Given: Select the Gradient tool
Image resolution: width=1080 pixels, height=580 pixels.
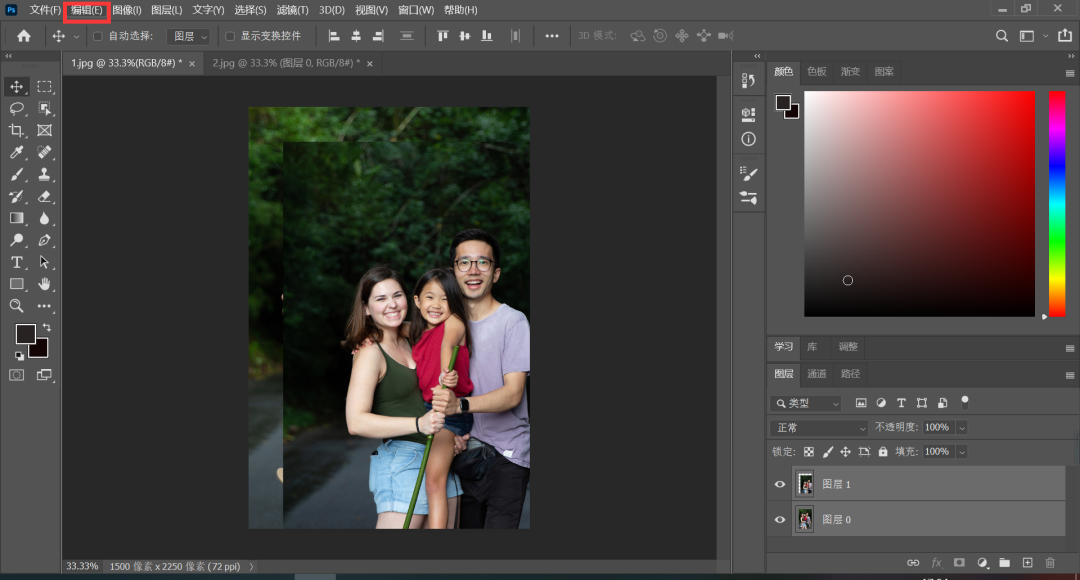Looking at the screenshot, I should [17, 218].
